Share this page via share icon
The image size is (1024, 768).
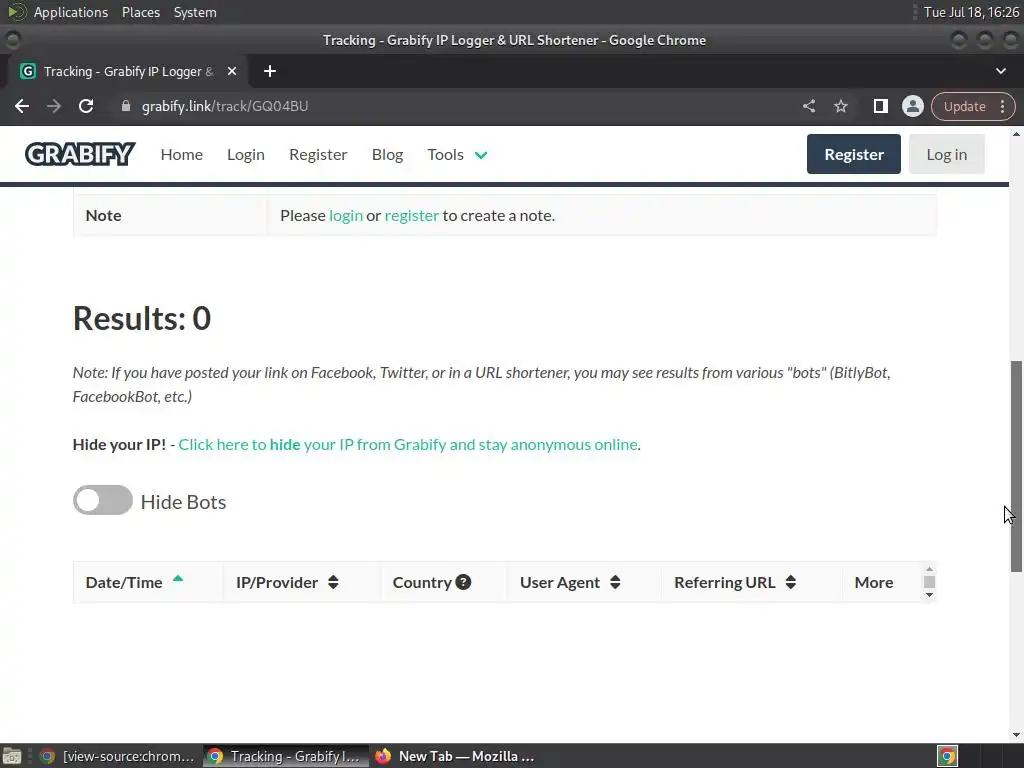tap(809, 106)
